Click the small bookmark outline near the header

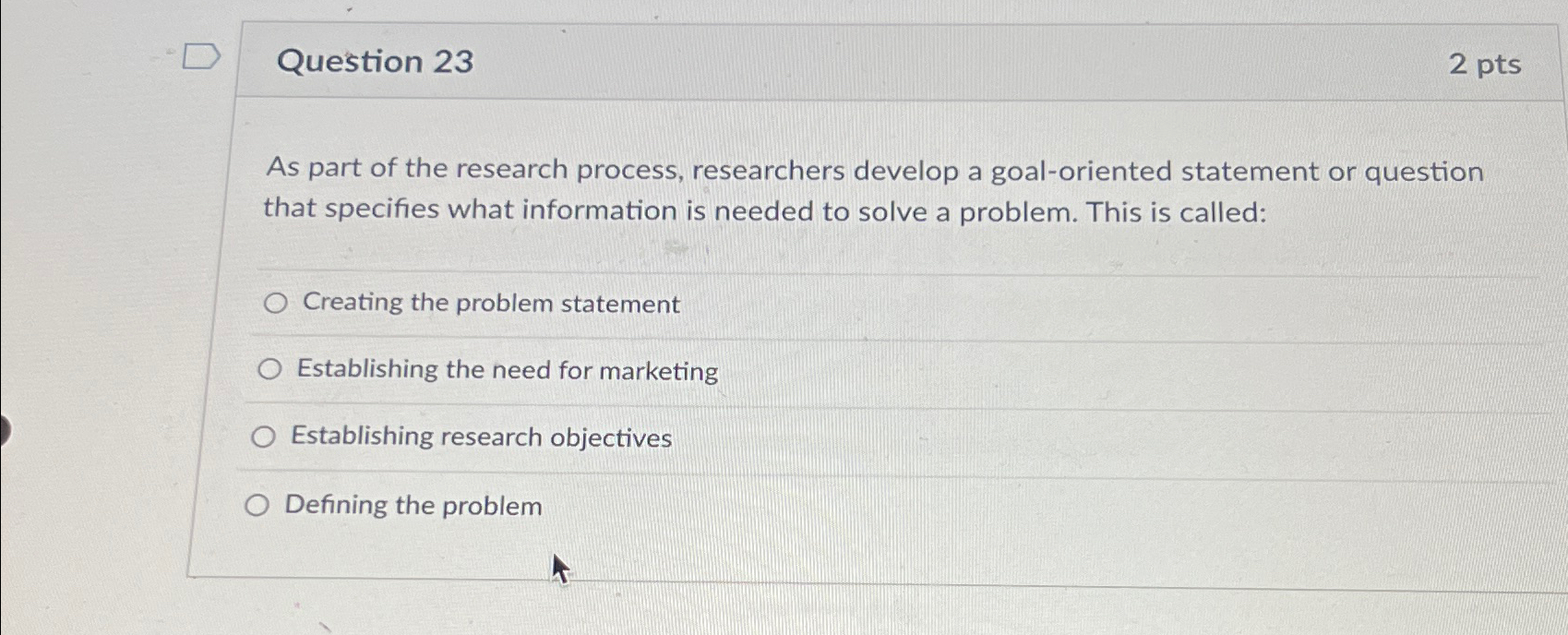click(x=200, y=57)
